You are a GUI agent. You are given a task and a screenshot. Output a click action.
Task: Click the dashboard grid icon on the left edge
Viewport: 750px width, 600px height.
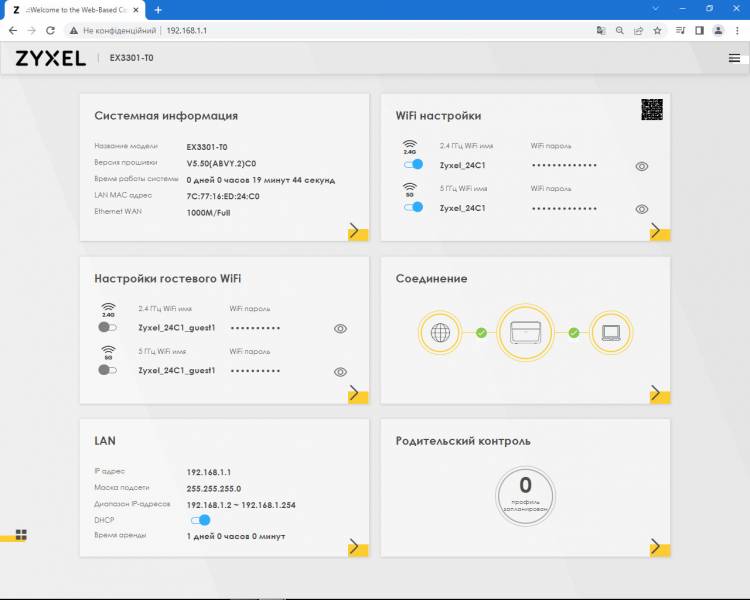click(x=21, y=534)
